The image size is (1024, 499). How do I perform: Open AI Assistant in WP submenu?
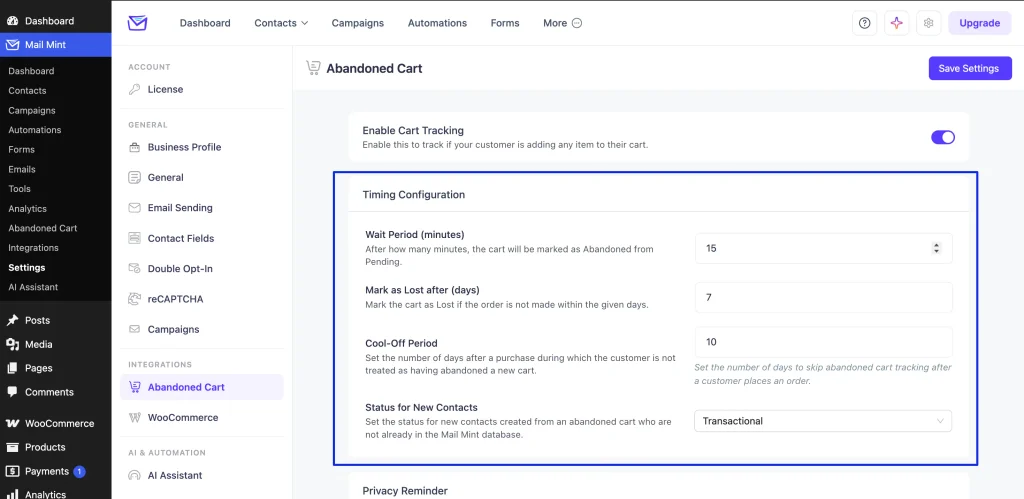tap(33, 287)
